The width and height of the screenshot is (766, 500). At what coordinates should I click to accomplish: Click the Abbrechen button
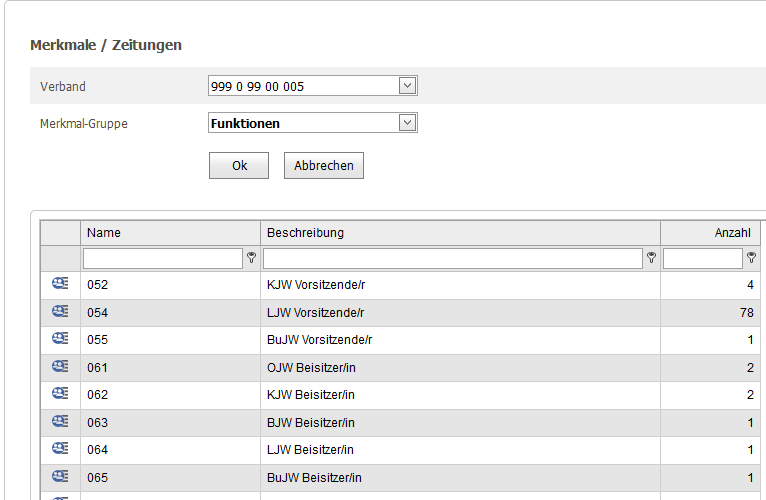point(324,165)
